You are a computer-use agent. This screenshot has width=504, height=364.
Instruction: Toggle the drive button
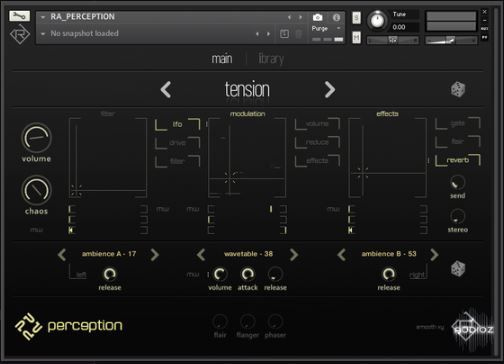(x=177, y=143)
